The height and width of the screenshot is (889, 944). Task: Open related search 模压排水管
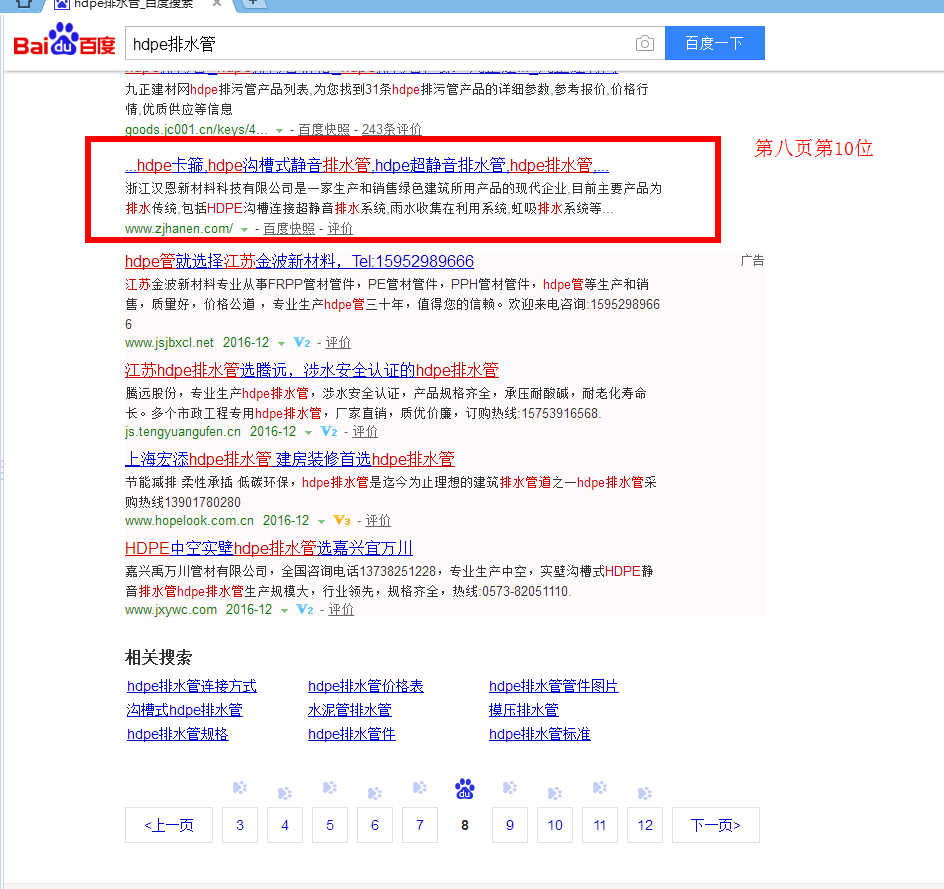524,710
